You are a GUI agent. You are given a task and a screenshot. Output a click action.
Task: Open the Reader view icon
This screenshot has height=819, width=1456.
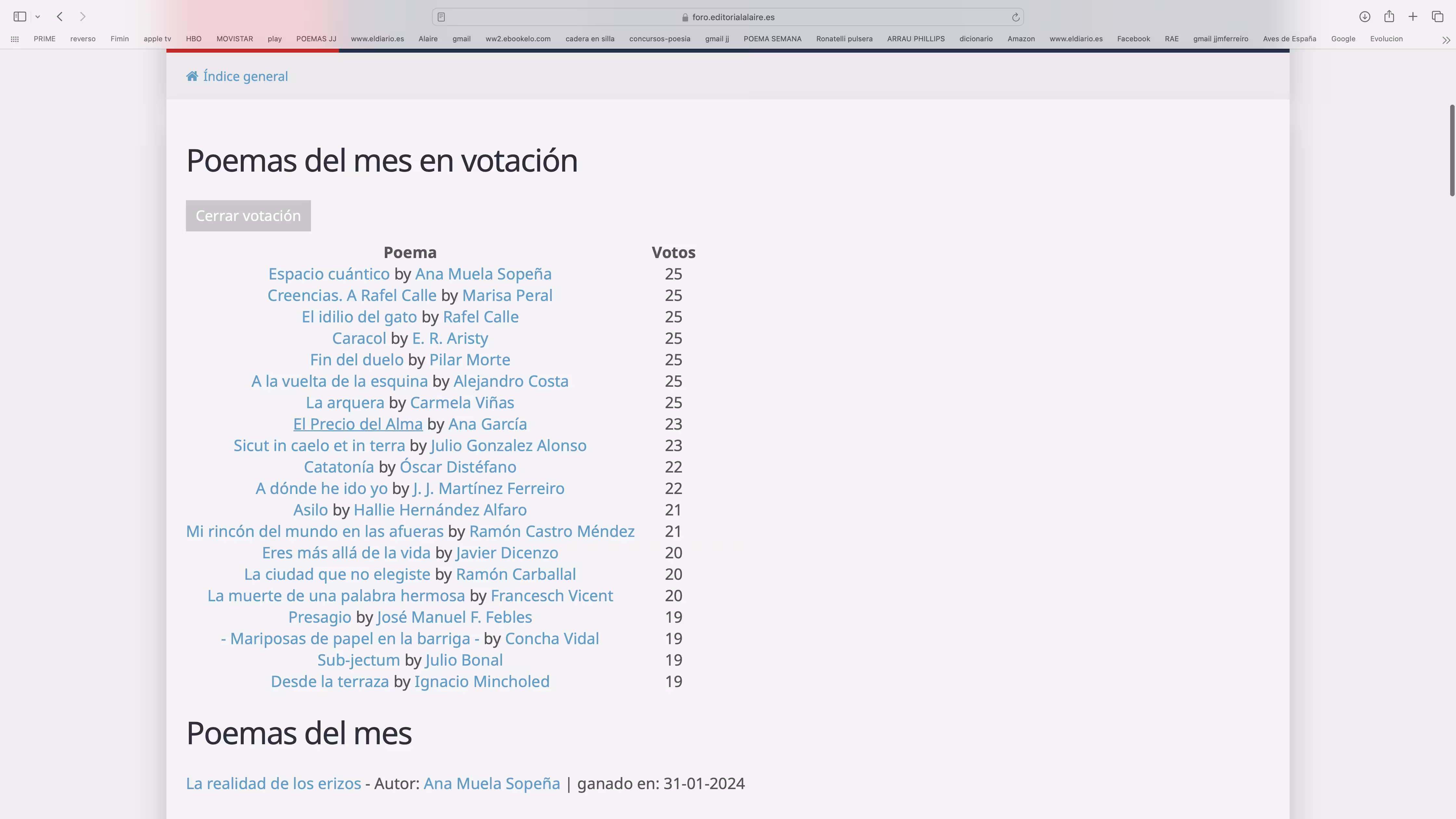click(441, 17)
